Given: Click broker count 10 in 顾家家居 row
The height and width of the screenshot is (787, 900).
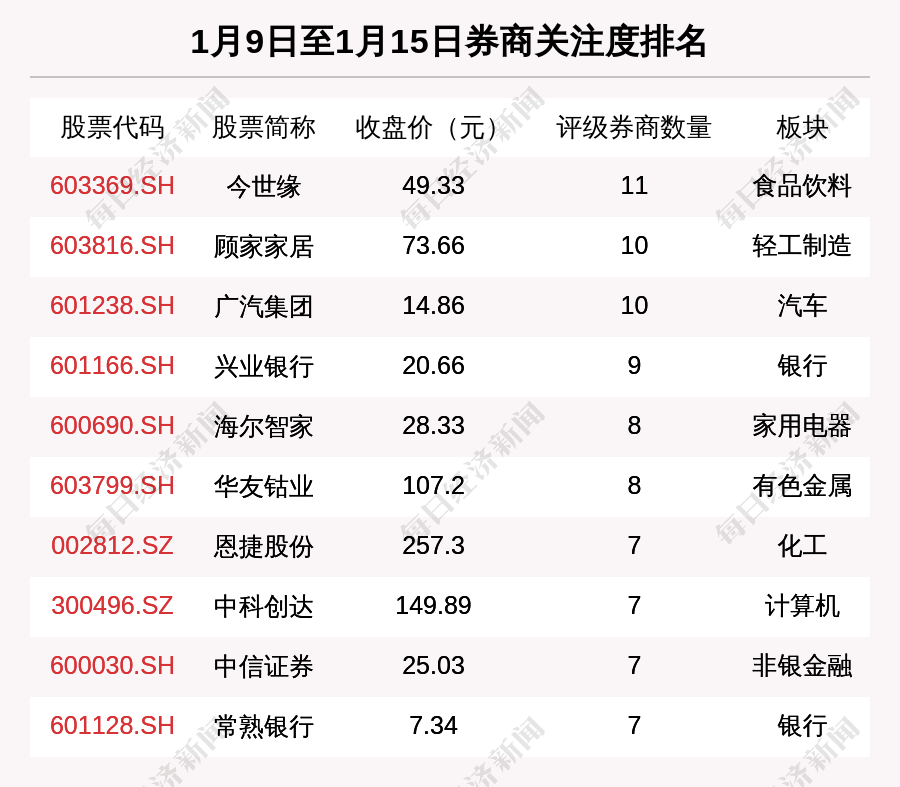Looking at the screenshot, I should coord(634,246).
